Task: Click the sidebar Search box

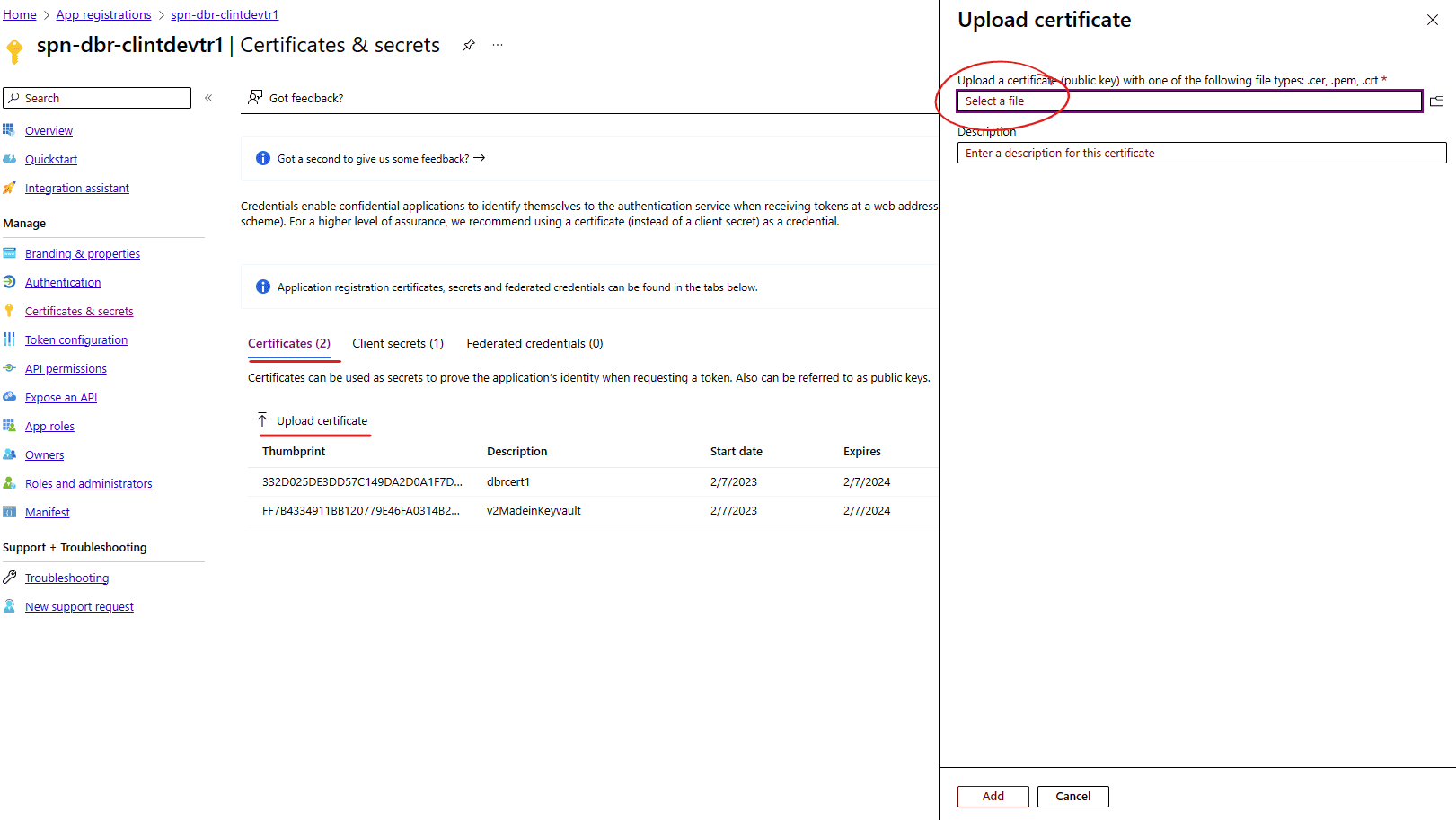Action: [97, 98]
